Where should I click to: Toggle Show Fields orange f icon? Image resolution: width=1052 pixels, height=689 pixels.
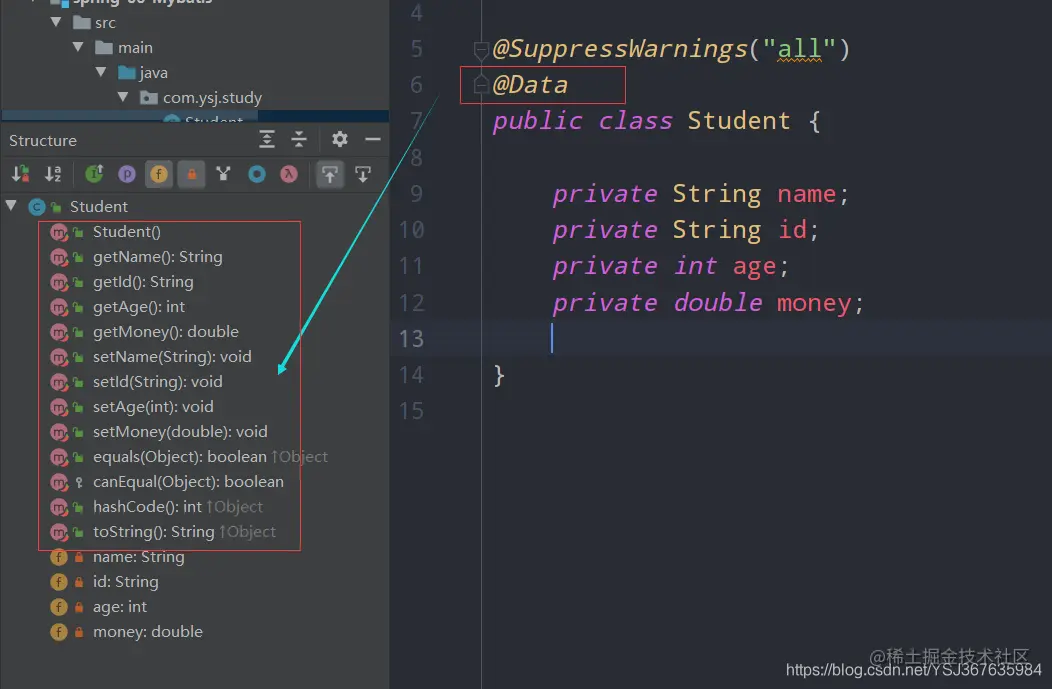tap(159, 174)
